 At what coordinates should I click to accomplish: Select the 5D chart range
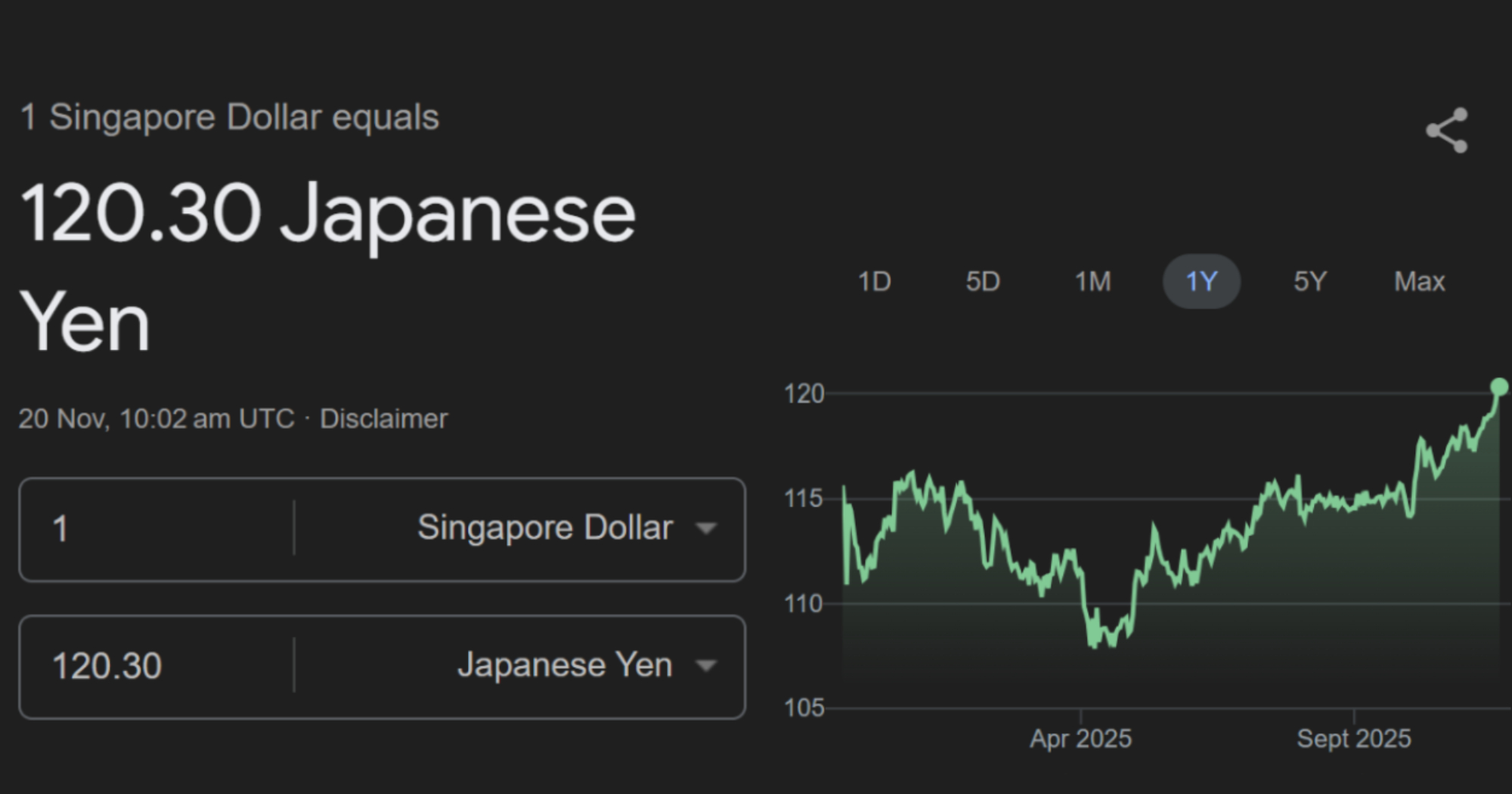point(983,281)
